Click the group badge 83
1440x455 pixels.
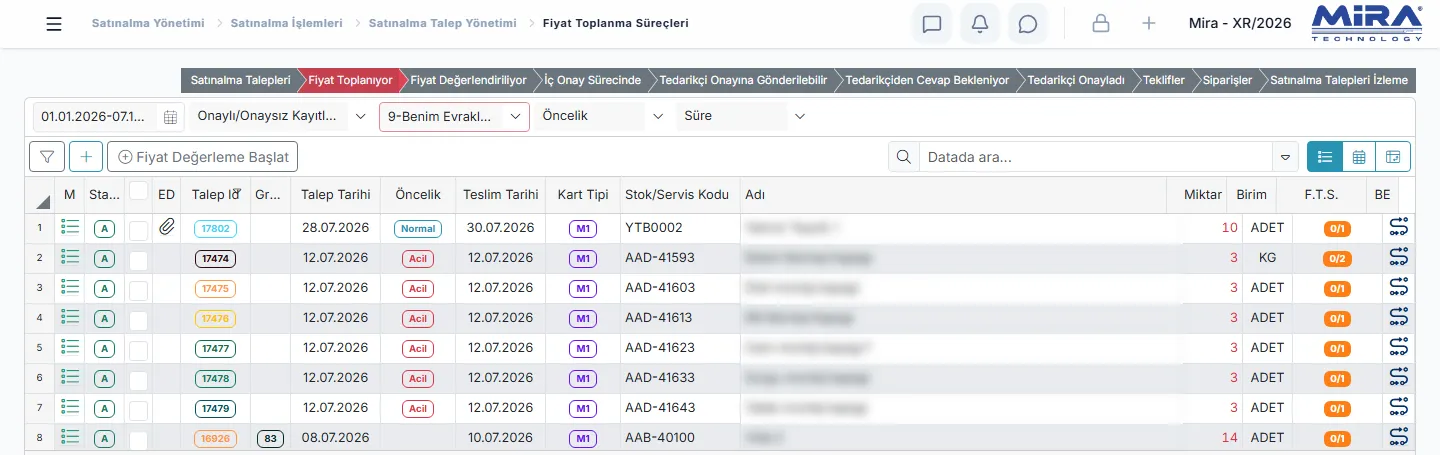[269, 438]
